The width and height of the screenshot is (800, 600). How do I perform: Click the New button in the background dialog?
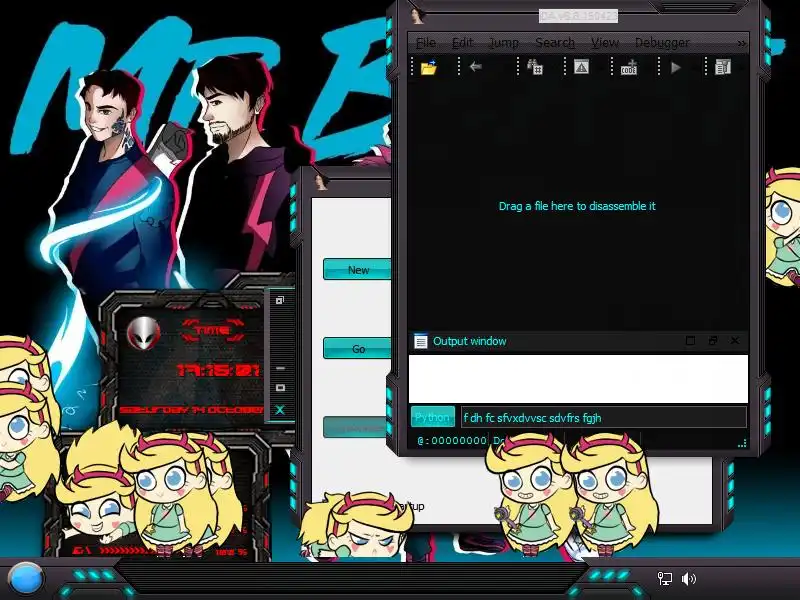(357, 270)
